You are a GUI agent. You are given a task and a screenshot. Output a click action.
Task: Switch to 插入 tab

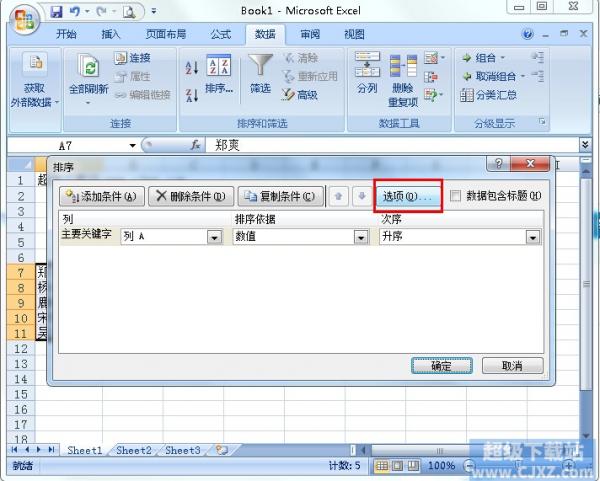coord(111,34)
